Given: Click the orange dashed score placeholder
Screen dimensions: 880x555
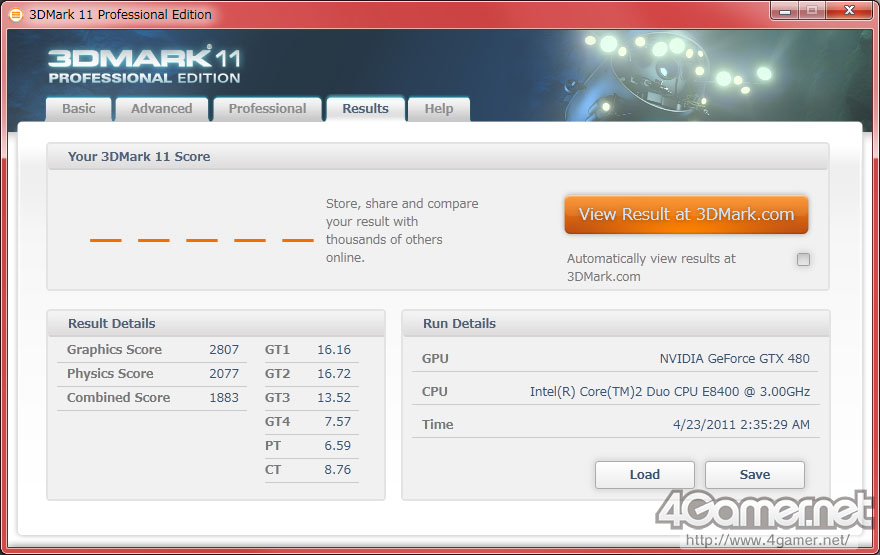Looking at the screenshot, I should coord(201,240).
